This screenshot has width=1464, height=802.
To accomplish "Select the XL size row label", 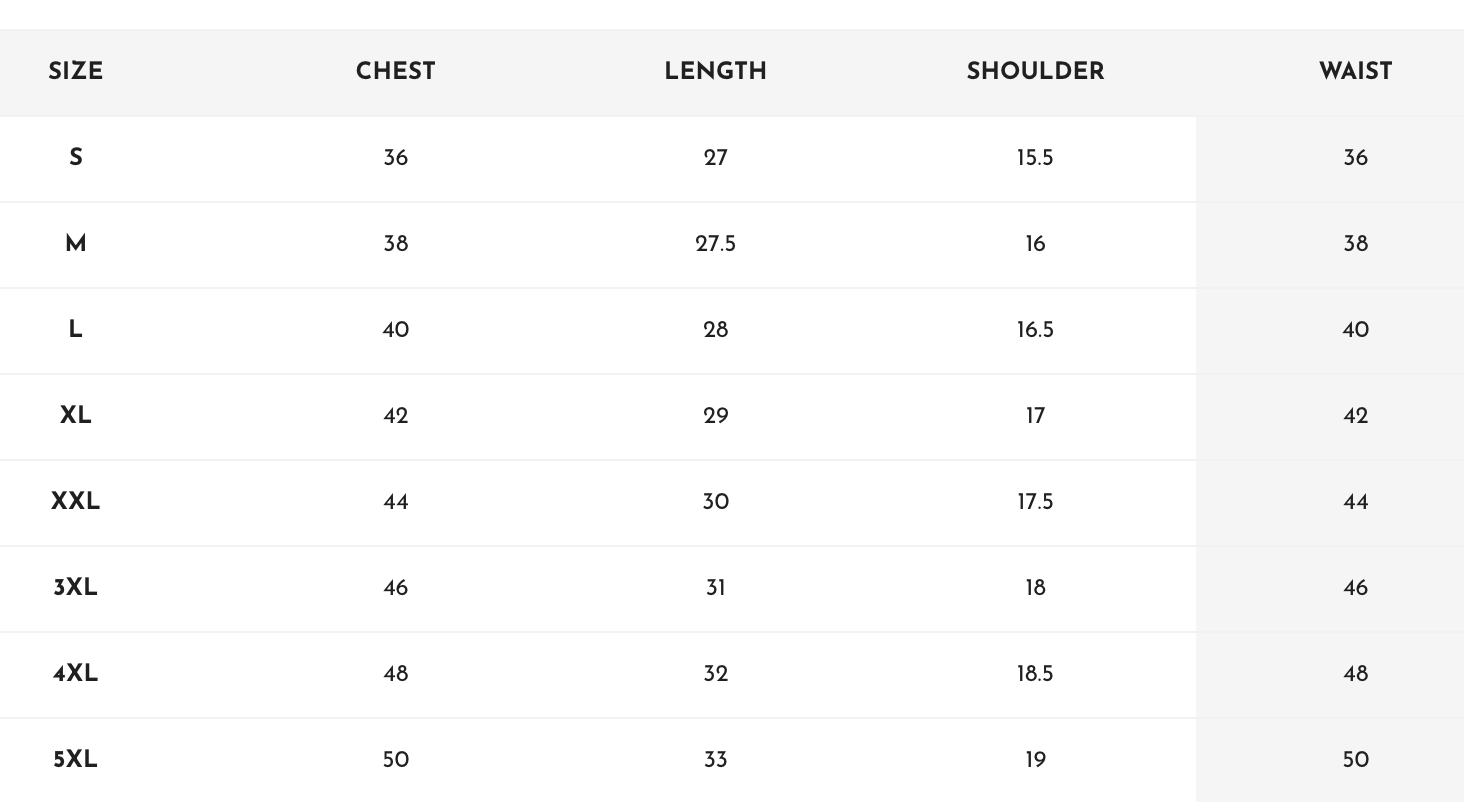I will tap(76, 416).
